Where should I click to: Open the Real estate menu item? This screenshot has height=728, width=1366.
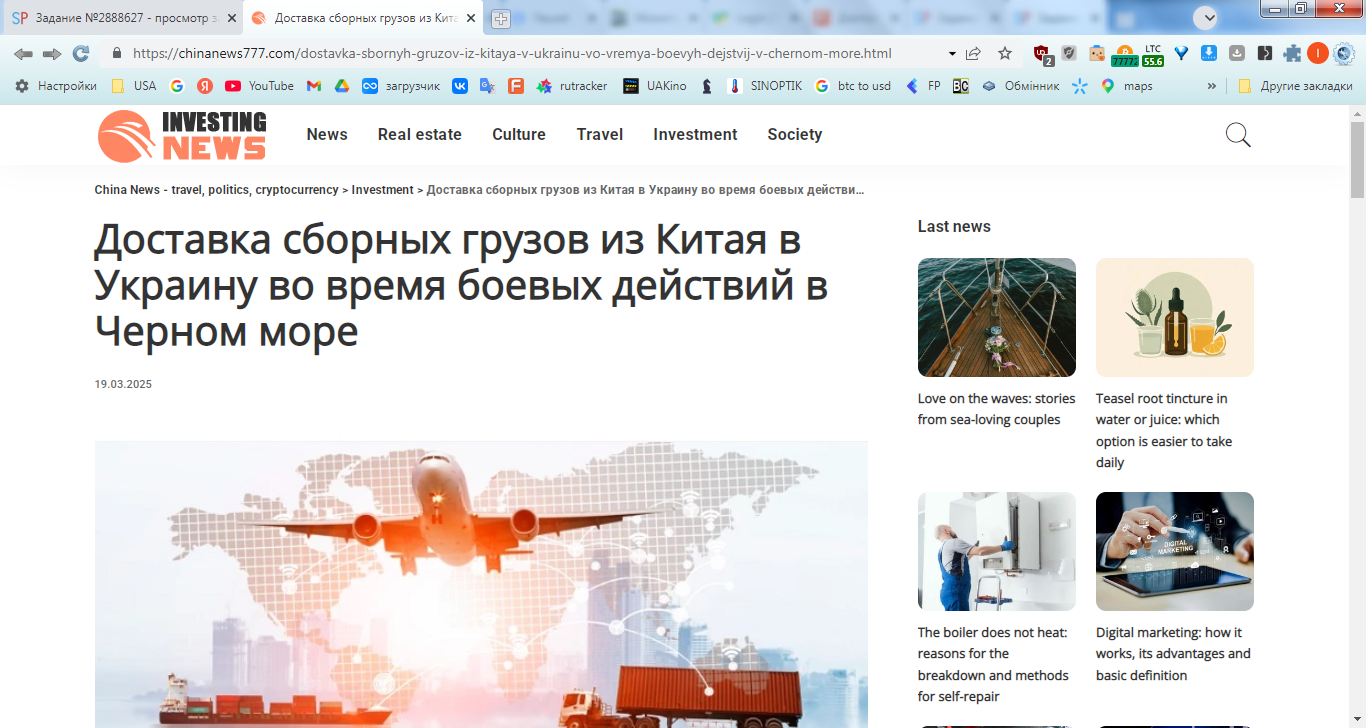point(420,134)
